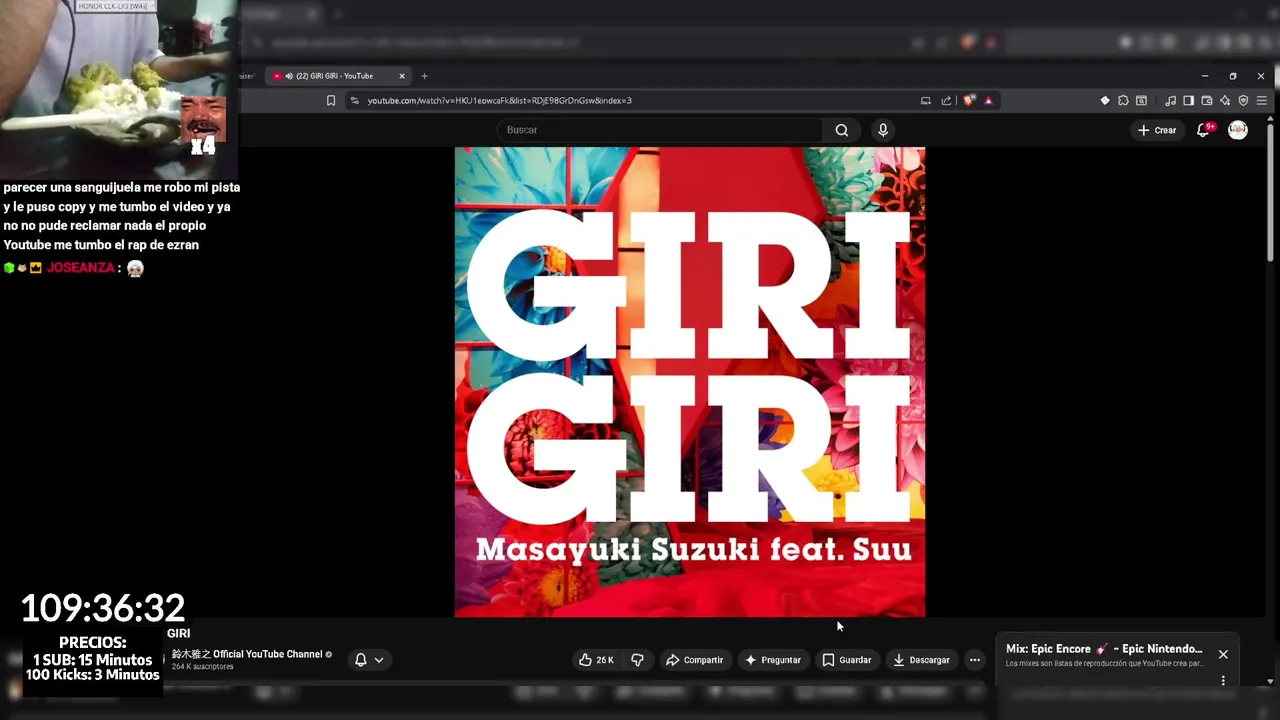1280x720 pixels.
Task: Click the YouTube search magnifier button
Action: click(842, 130)
